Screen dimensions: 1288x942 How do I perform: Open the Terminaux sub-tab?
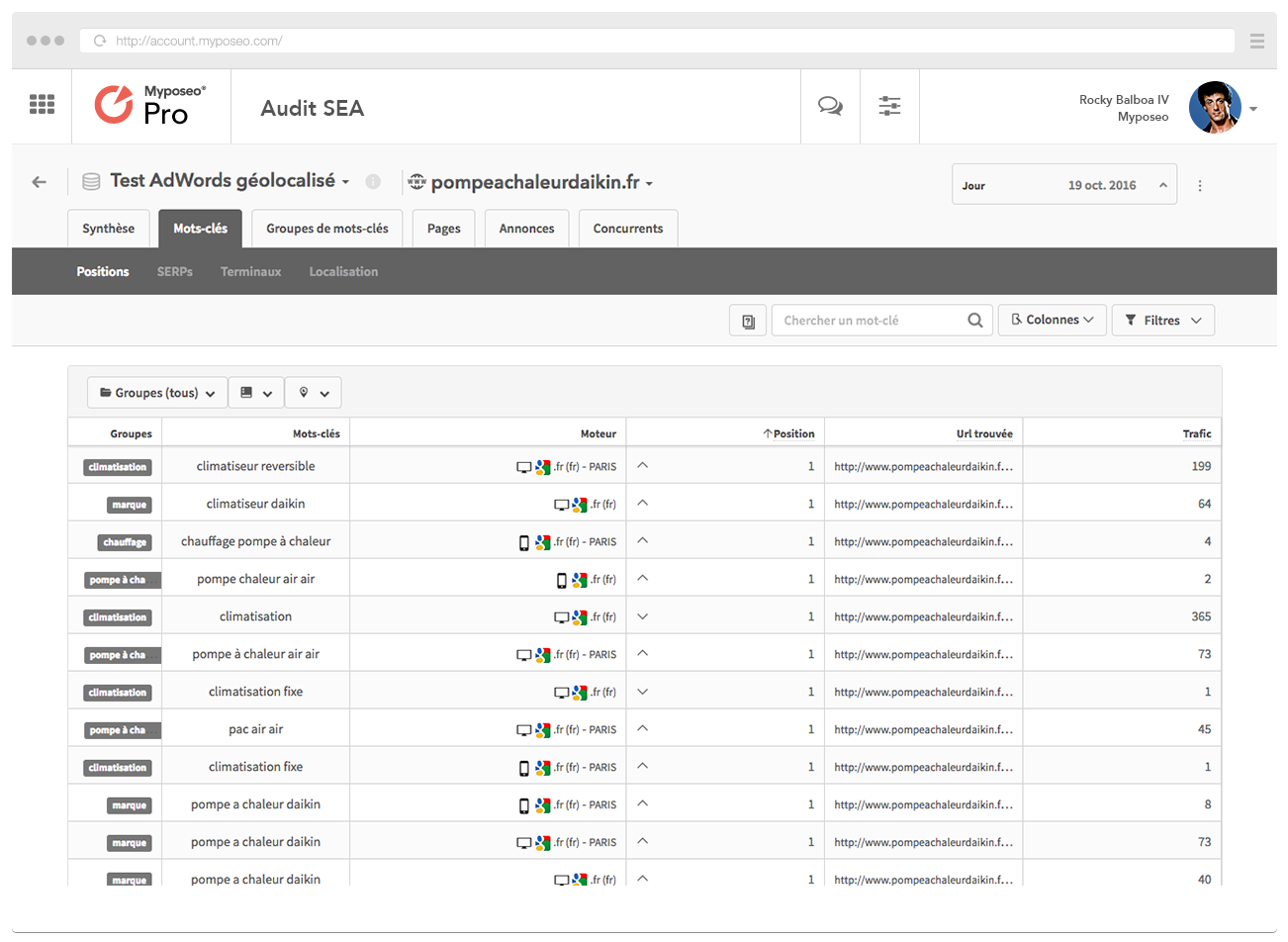tap(251, 271)
